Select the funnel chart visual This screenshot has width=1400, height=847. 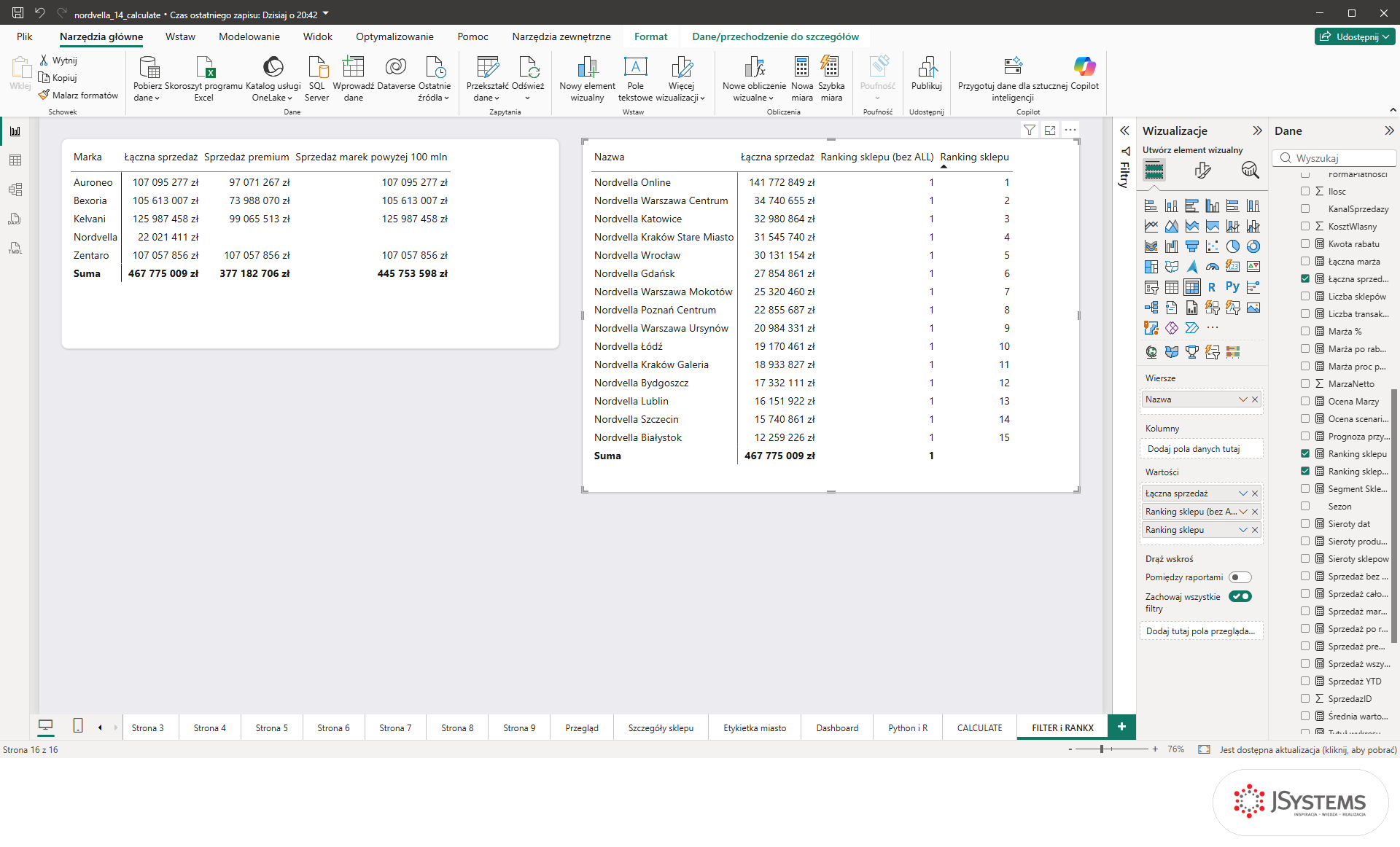(x=1191, y=246)
